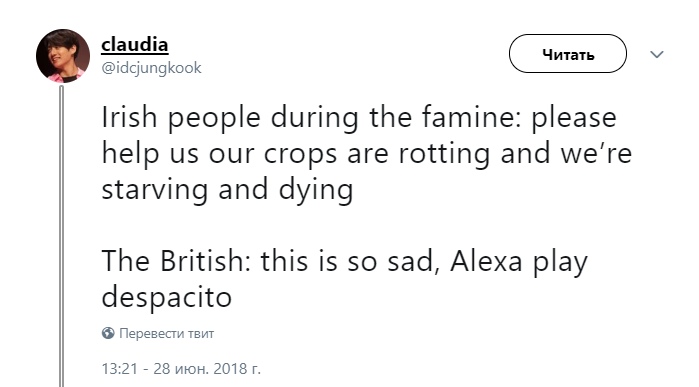699x387 pixels.
Task: Click the globe icon beside Перевести твит
Action: point(108,333)
